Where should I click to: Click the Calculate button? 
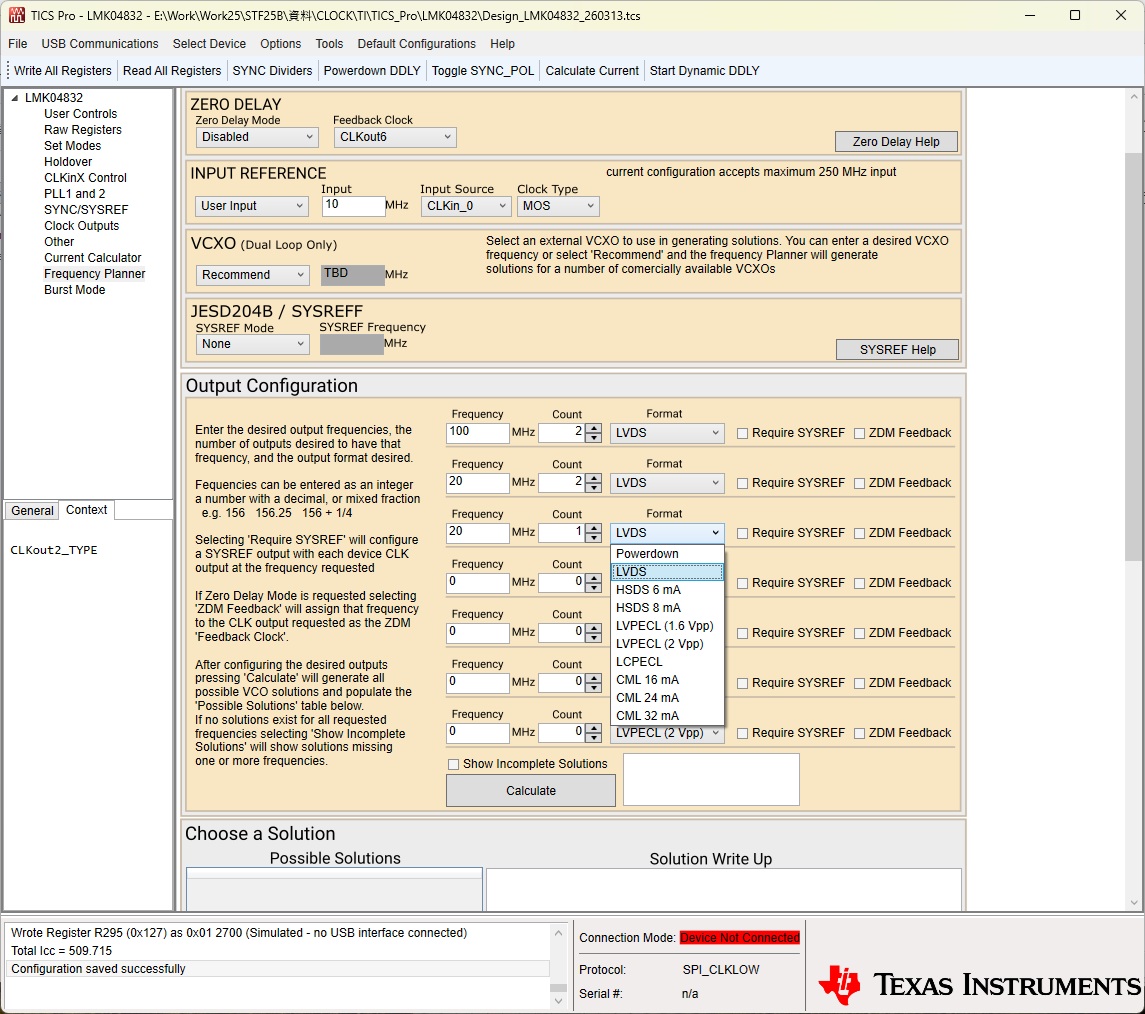(x=531, y=791)
